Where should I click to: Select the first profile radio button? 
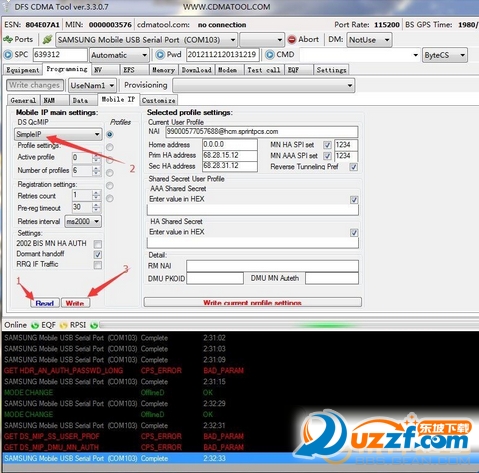point(110,134)
